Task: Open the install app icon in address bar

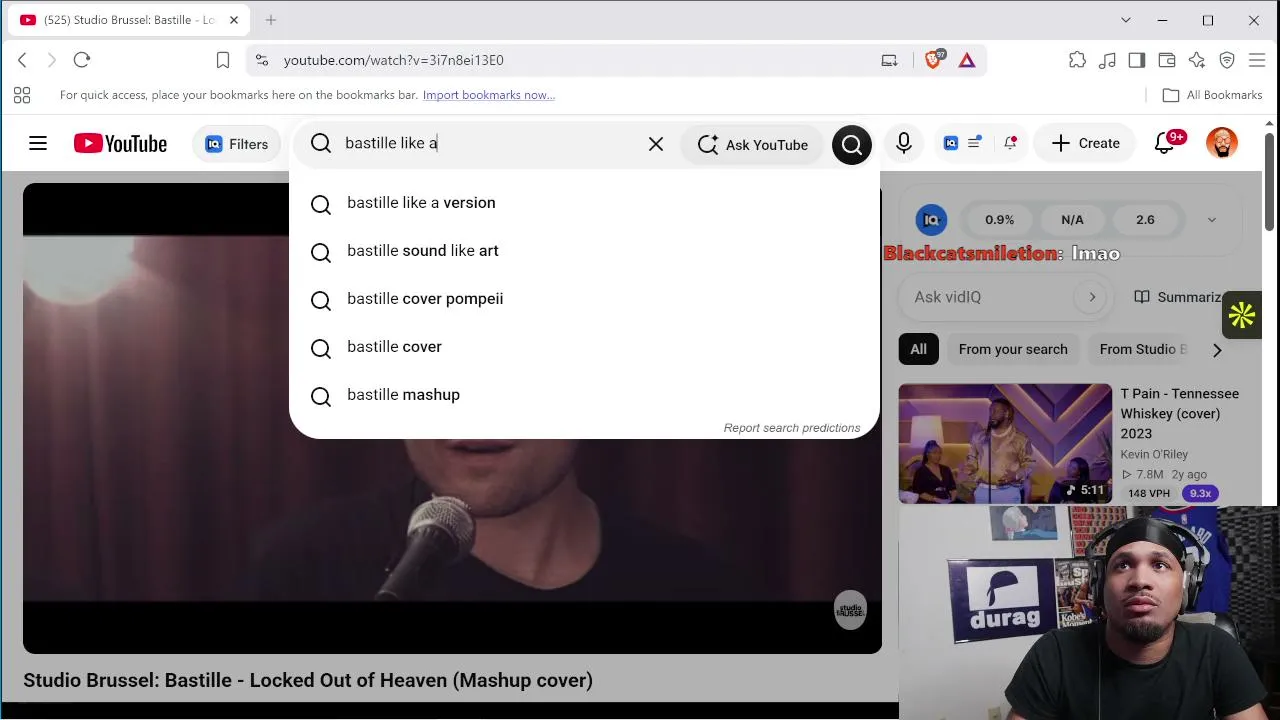Action: [889, 60]
